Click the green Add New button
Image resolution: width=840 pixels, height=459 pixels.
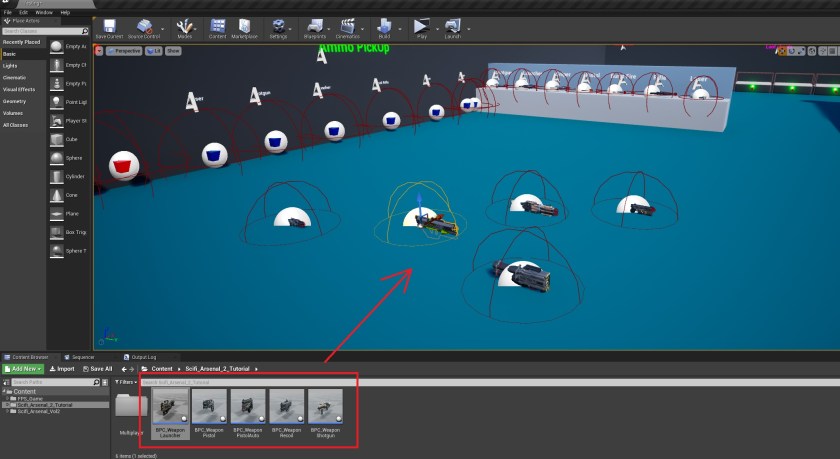click(22, 369)
